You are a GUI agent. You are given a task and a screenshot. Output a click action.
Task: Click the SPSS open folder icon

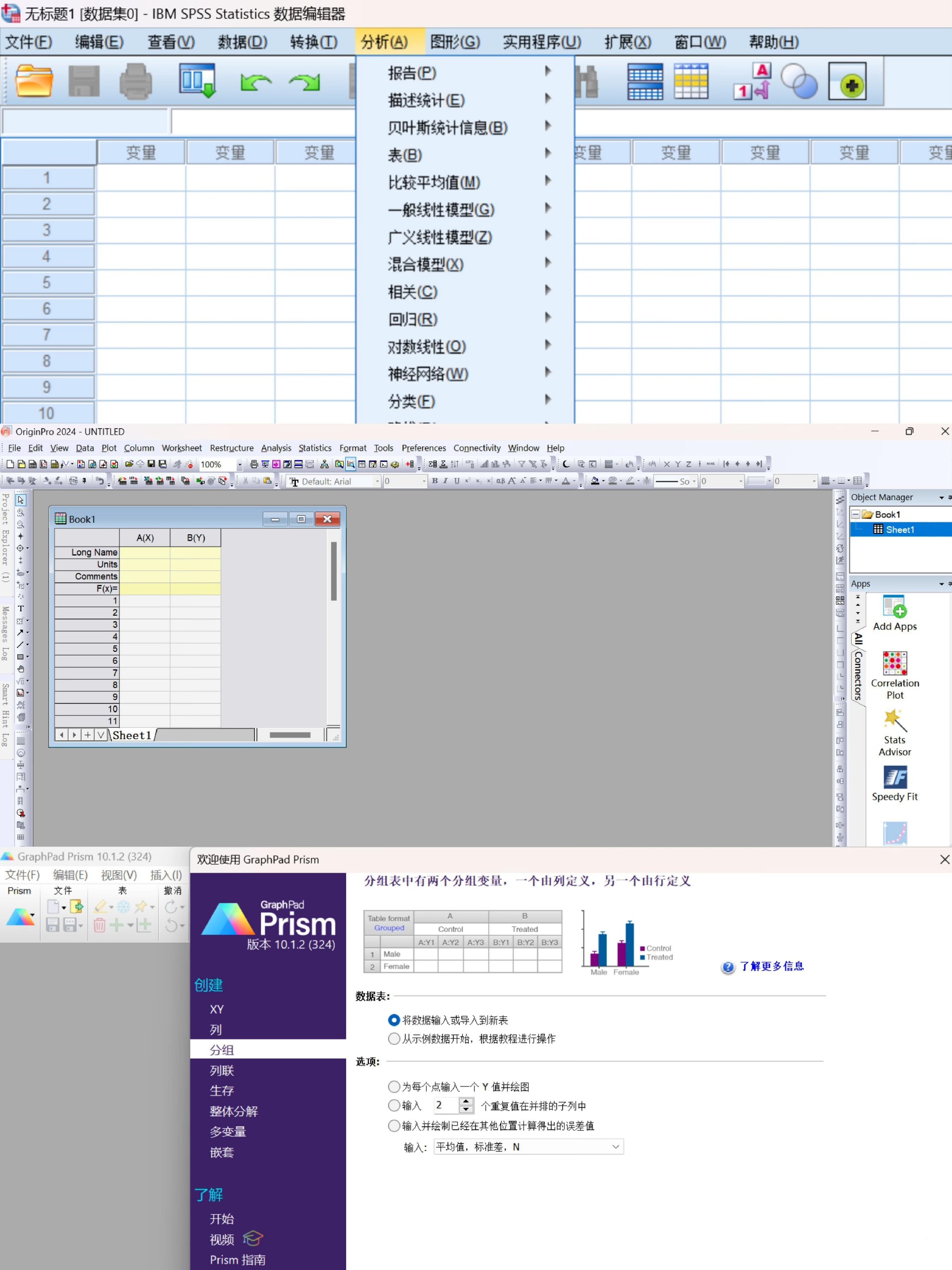click(34, 80)
